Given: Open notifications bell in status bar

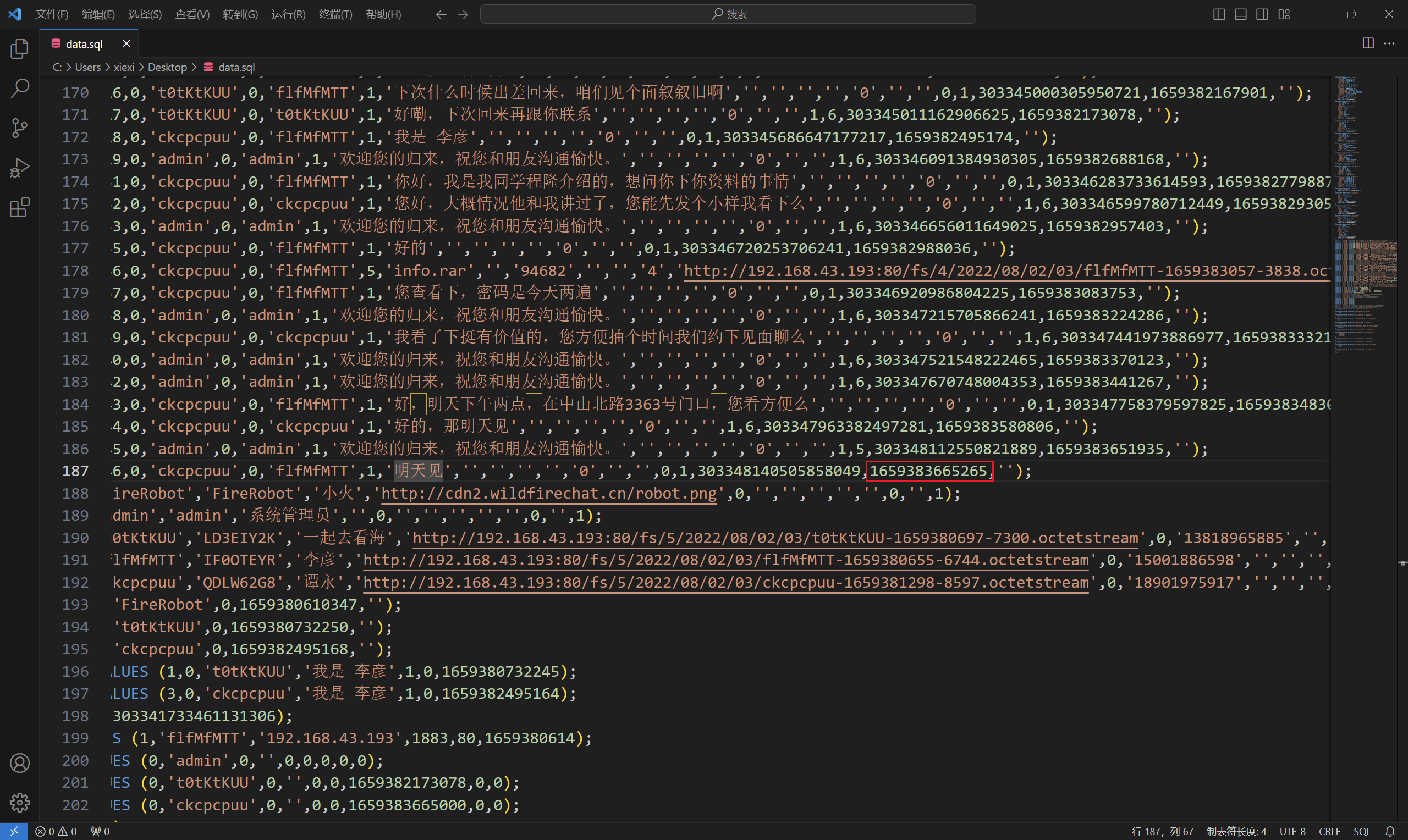Looking at the screenshot, I should click(x=1390, y=832).
